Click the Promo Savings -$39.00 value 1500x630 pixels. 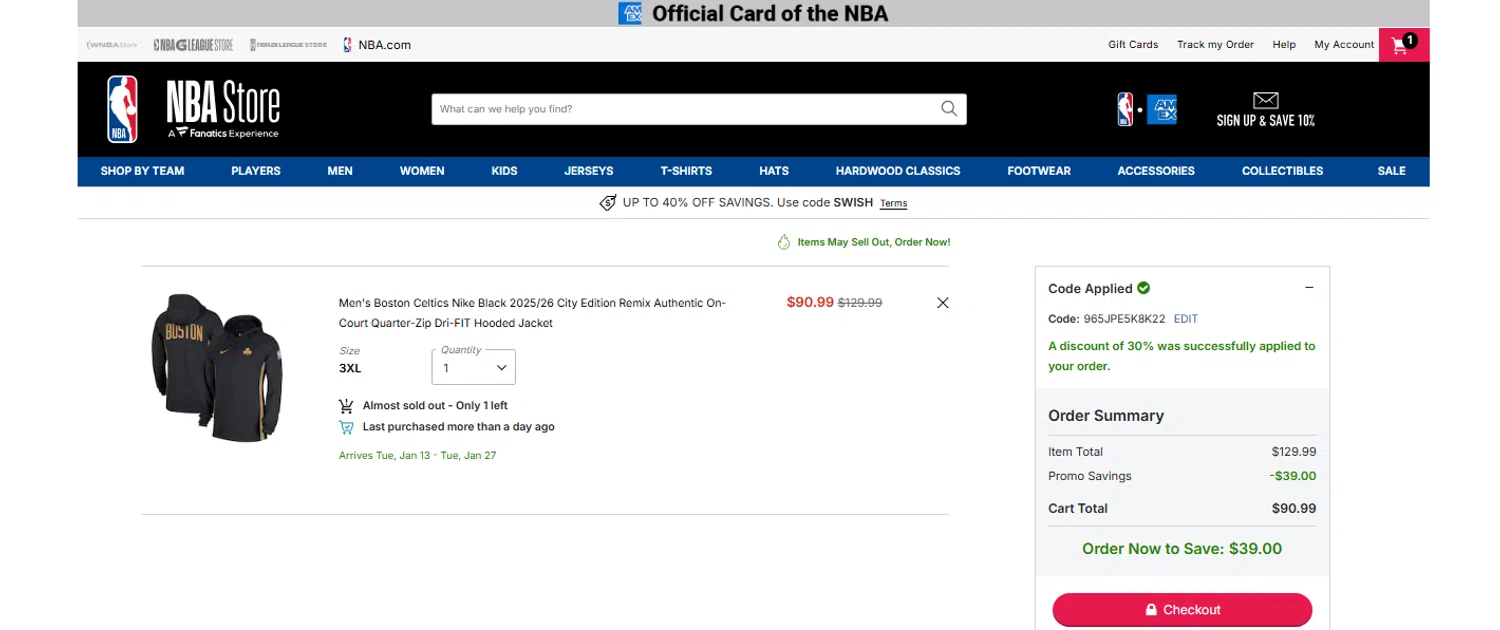[1293, 476]
